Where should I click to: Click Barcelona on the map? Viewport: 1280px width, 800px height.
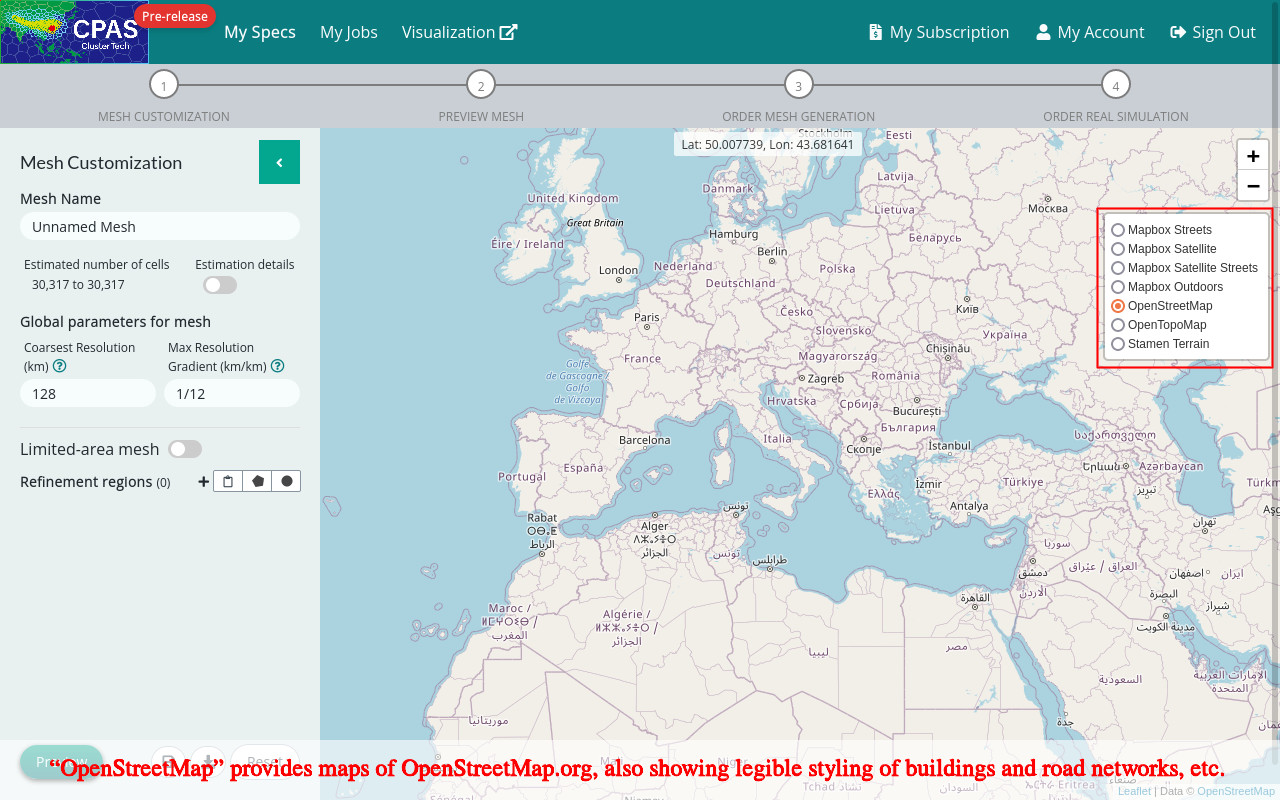pyautogui.click(x=645, y=440)
